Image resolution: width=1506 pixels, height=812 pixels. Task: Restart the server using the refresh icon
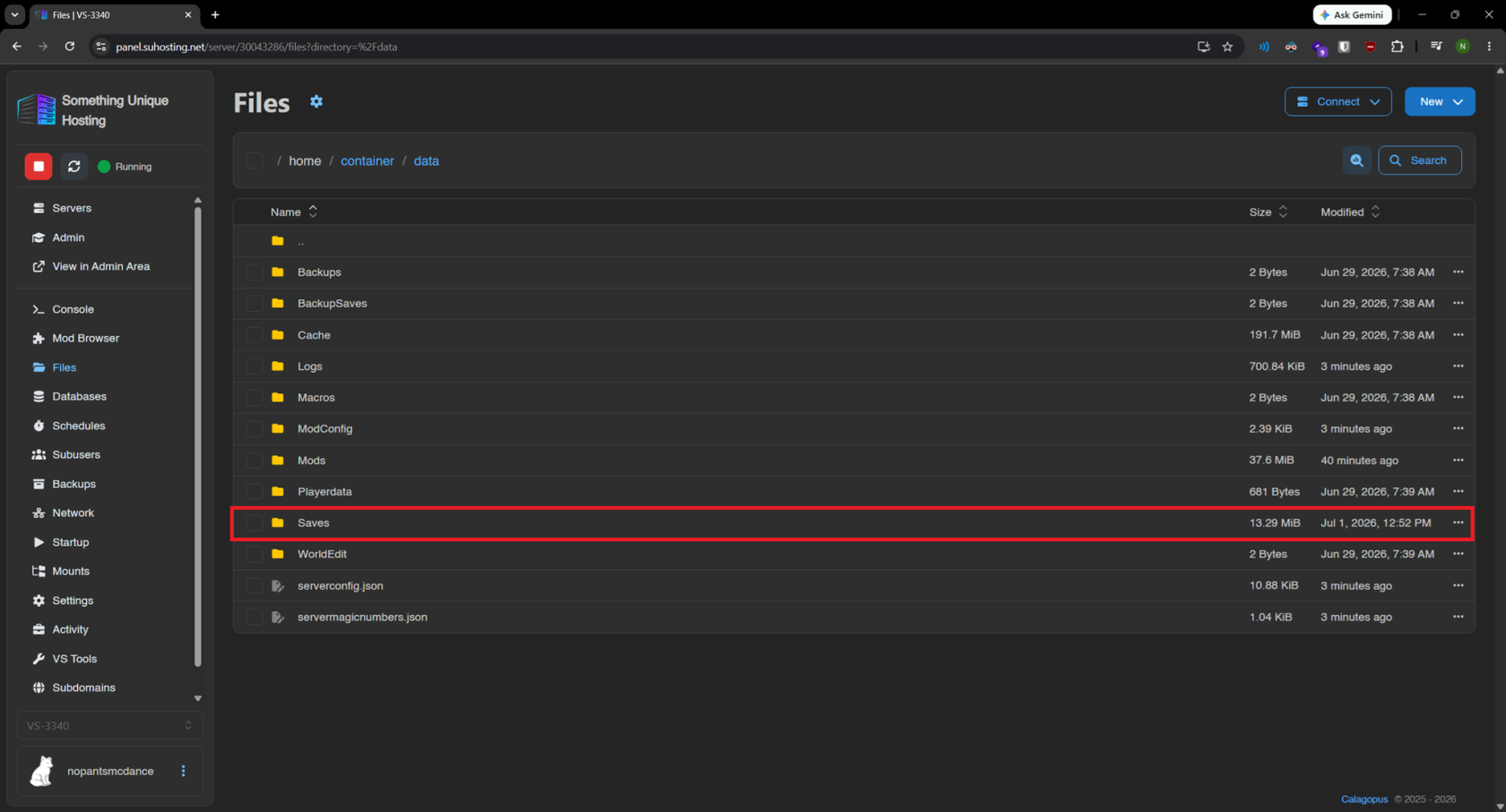74,167
